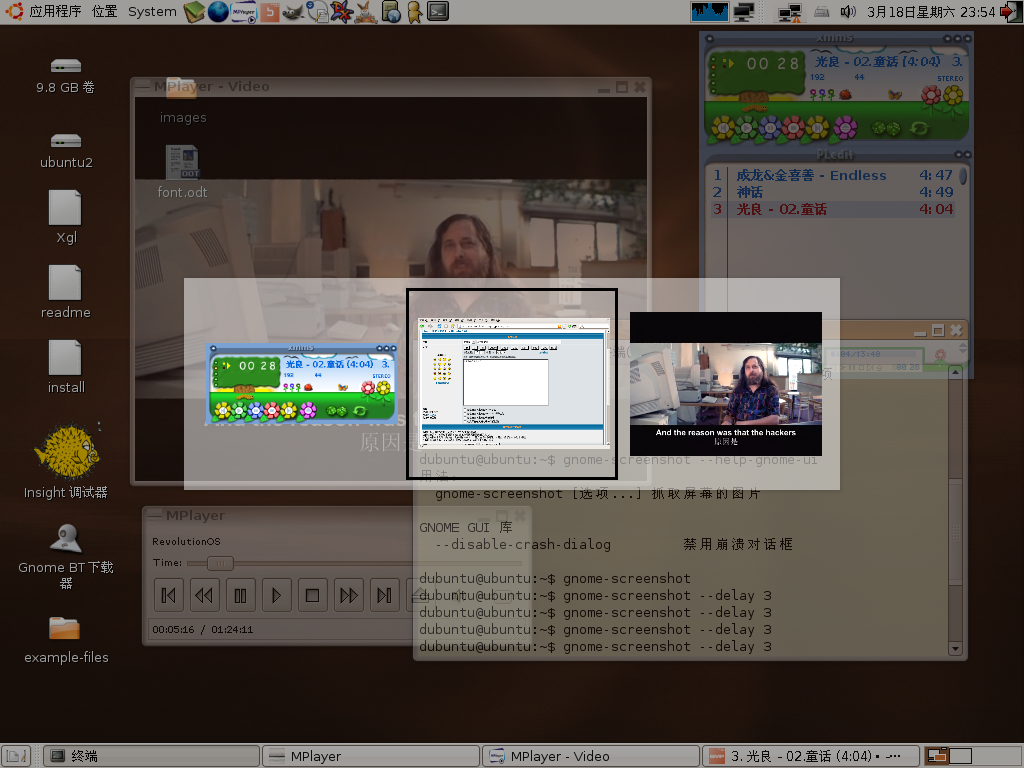Click terminal scrollbar down arrow

tap(955, 648)
